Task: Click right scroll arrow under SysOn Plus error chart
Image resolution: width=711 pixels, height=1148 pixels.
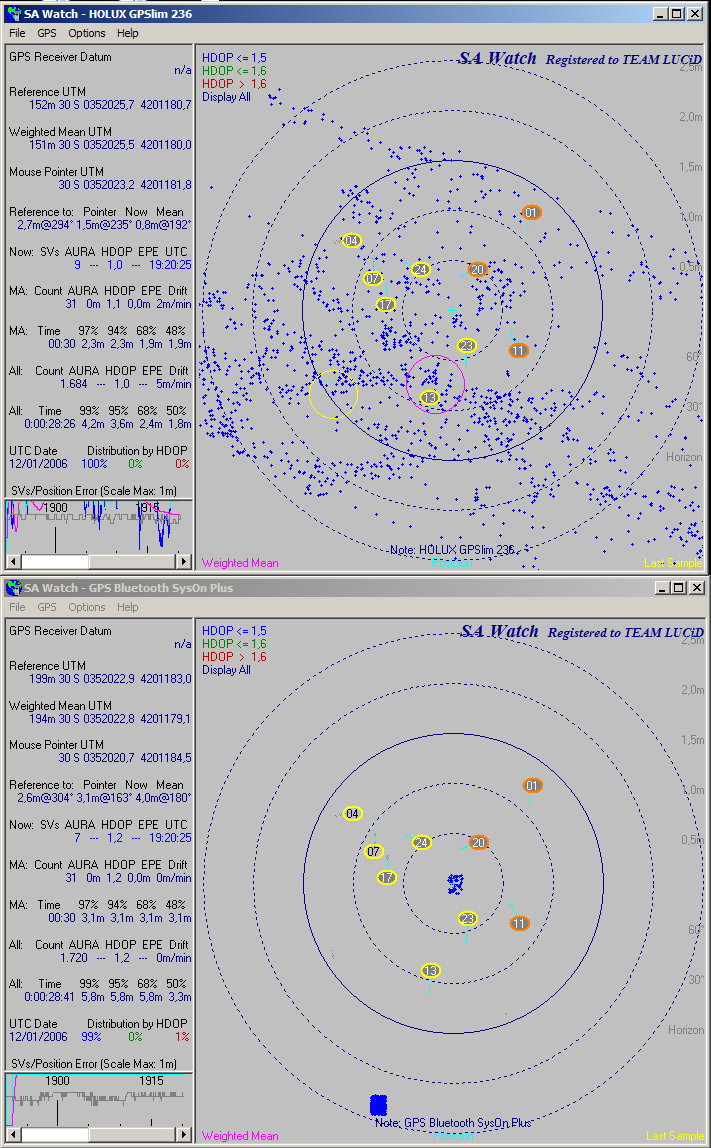Action: (185, 1134)
